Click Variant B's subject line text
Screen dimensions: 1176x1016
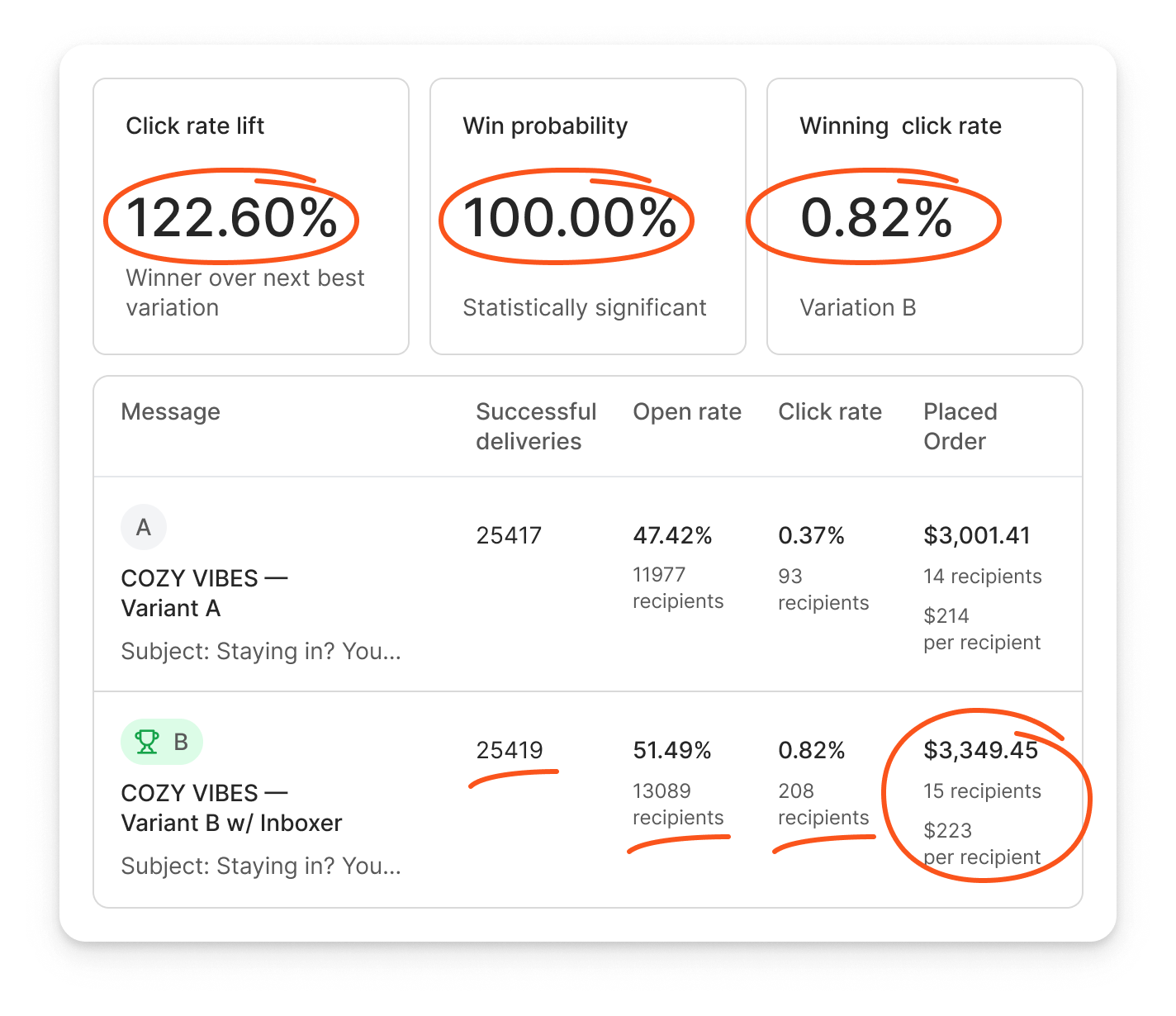pos(260,866)
